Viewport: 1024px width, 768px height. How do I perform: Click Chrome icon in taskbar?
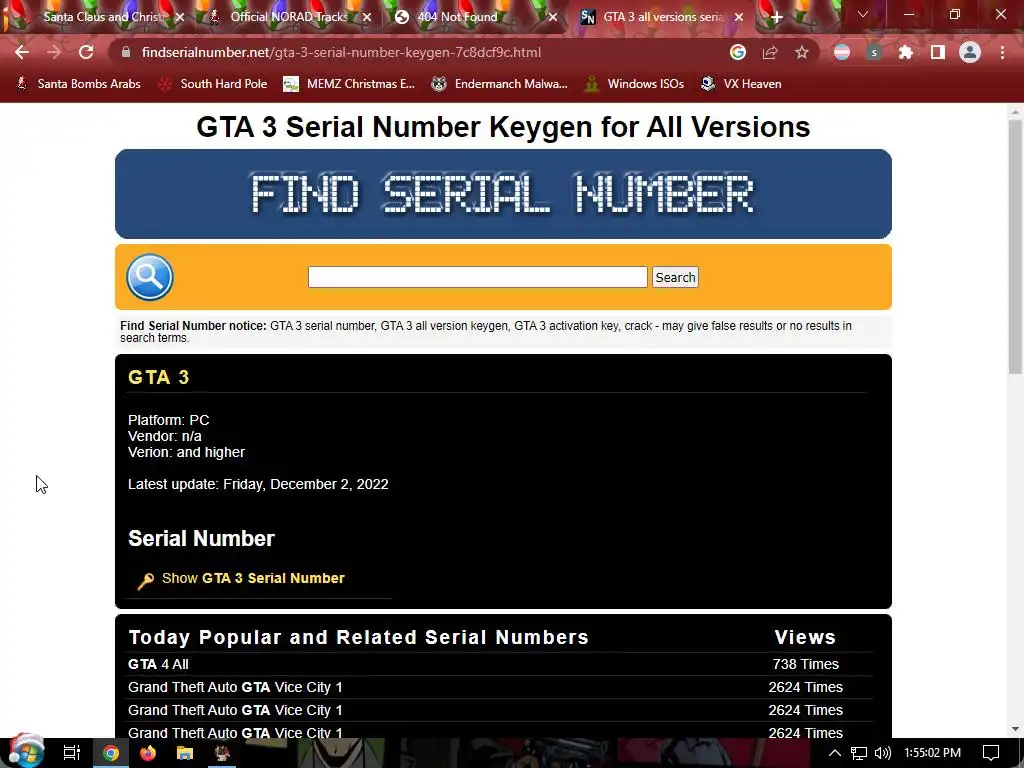click(x=111, y=753)
